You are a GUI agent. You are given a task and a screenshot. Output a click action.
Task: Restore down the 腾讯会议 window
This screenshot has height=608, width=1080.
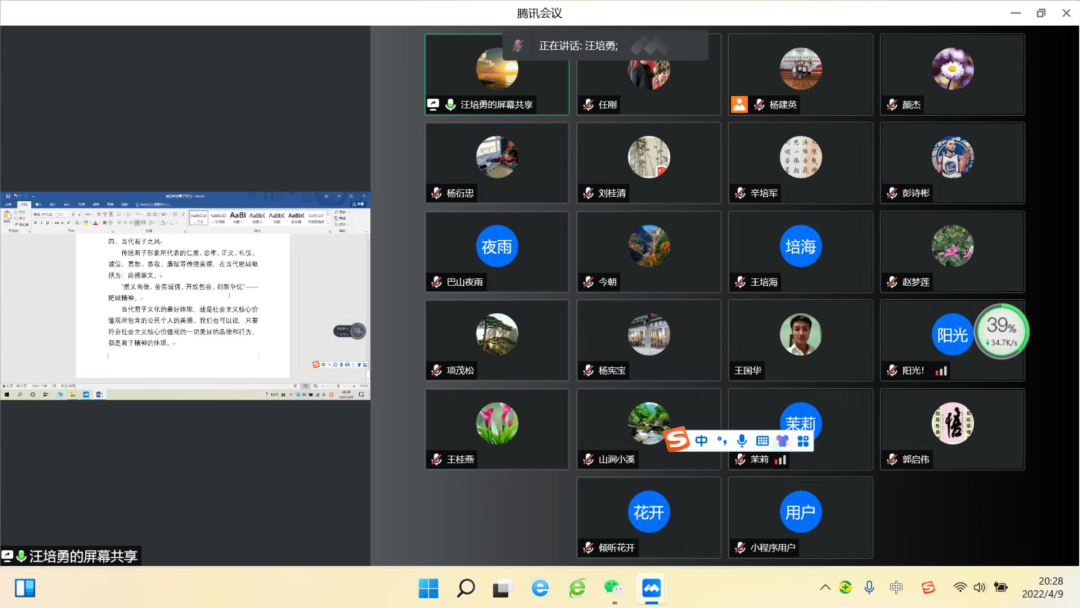click(x=1041, y=13)
